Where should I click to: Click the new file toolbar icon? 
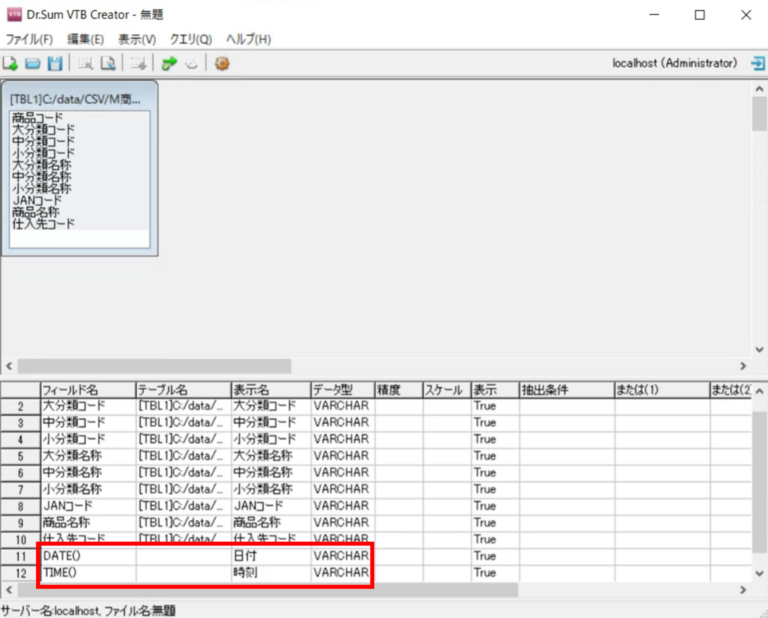[10, 63]
